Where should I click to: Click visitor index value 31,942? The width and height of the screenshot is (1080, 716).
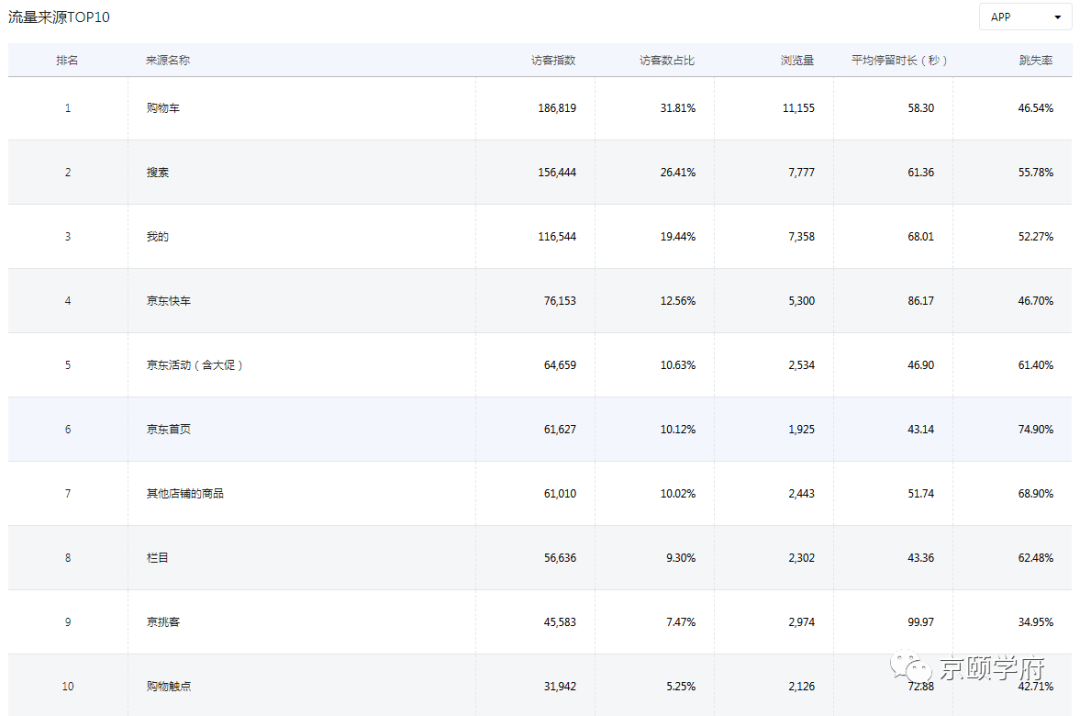[x=559, y=686]
